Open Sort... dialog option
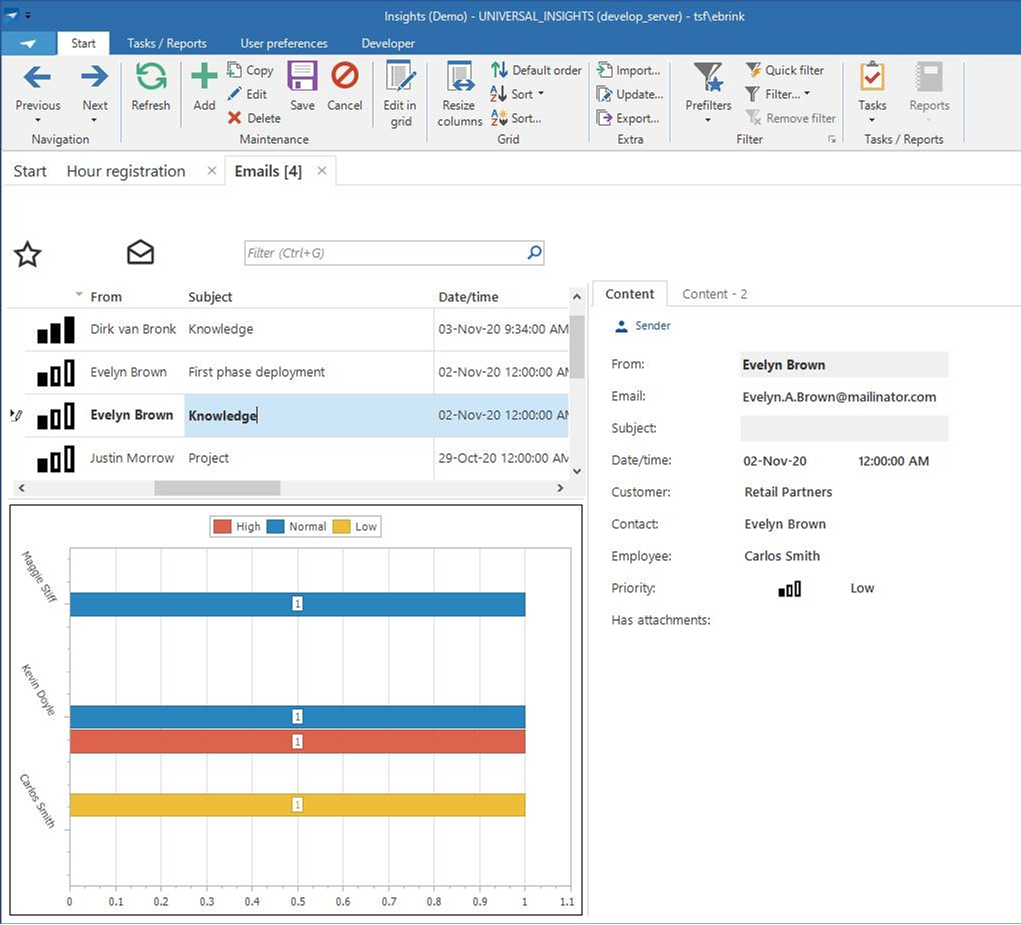 pos(516,118)
